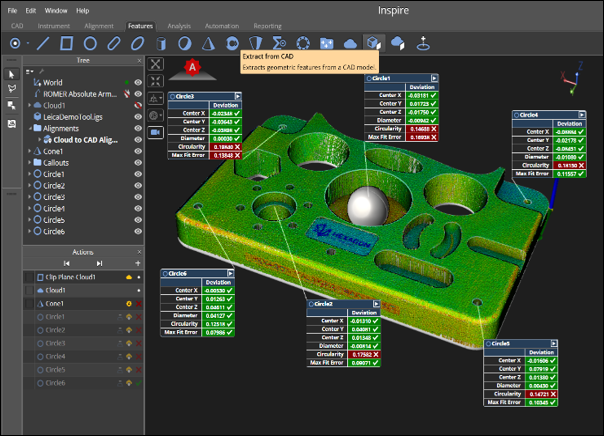Hide Cone1 using its eye icon
Viewport: 604px width, 436px height.
tap(139, 151)
